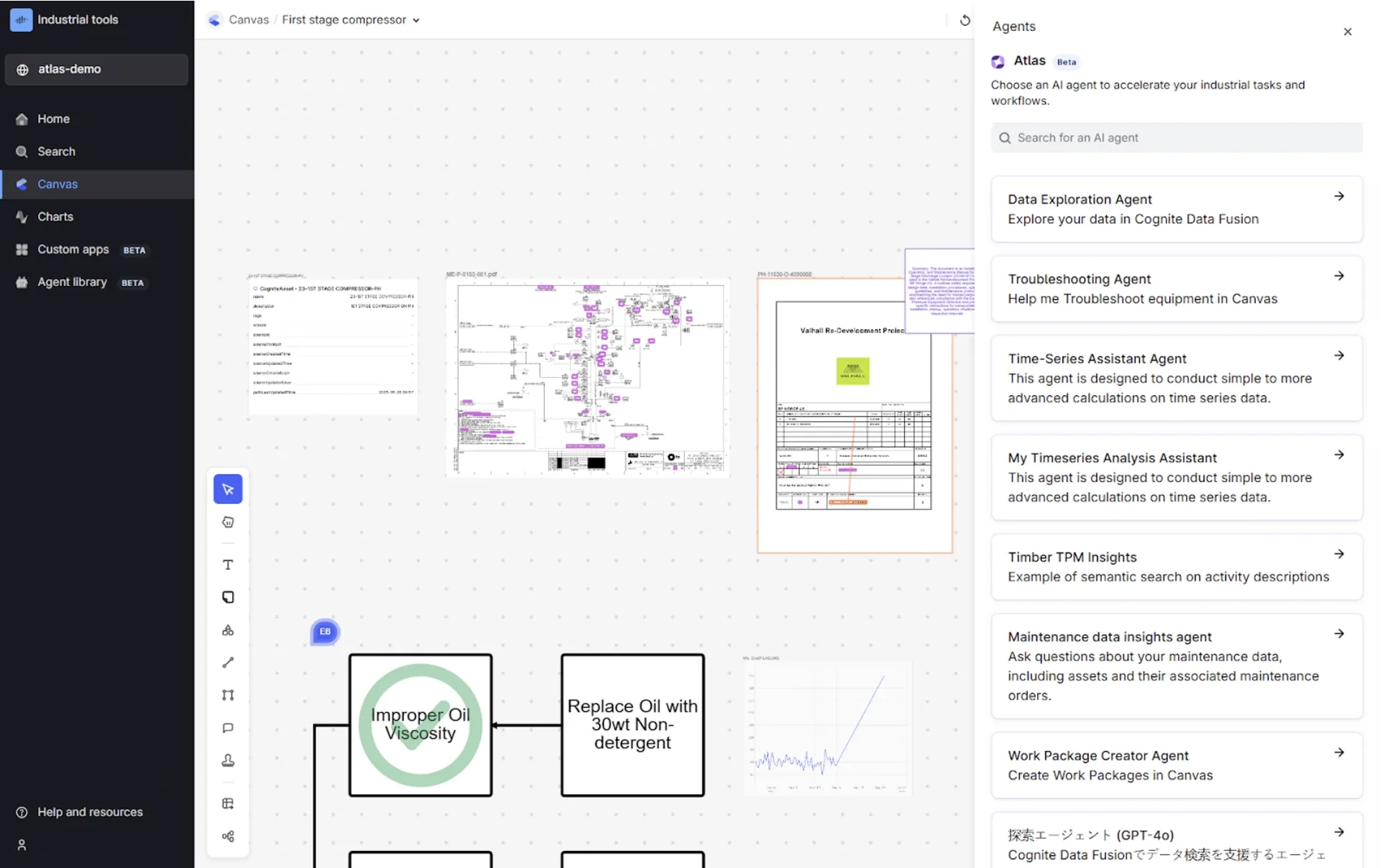
Task: Open the atlas-demo project selector
Action: (x=96, y=69)
